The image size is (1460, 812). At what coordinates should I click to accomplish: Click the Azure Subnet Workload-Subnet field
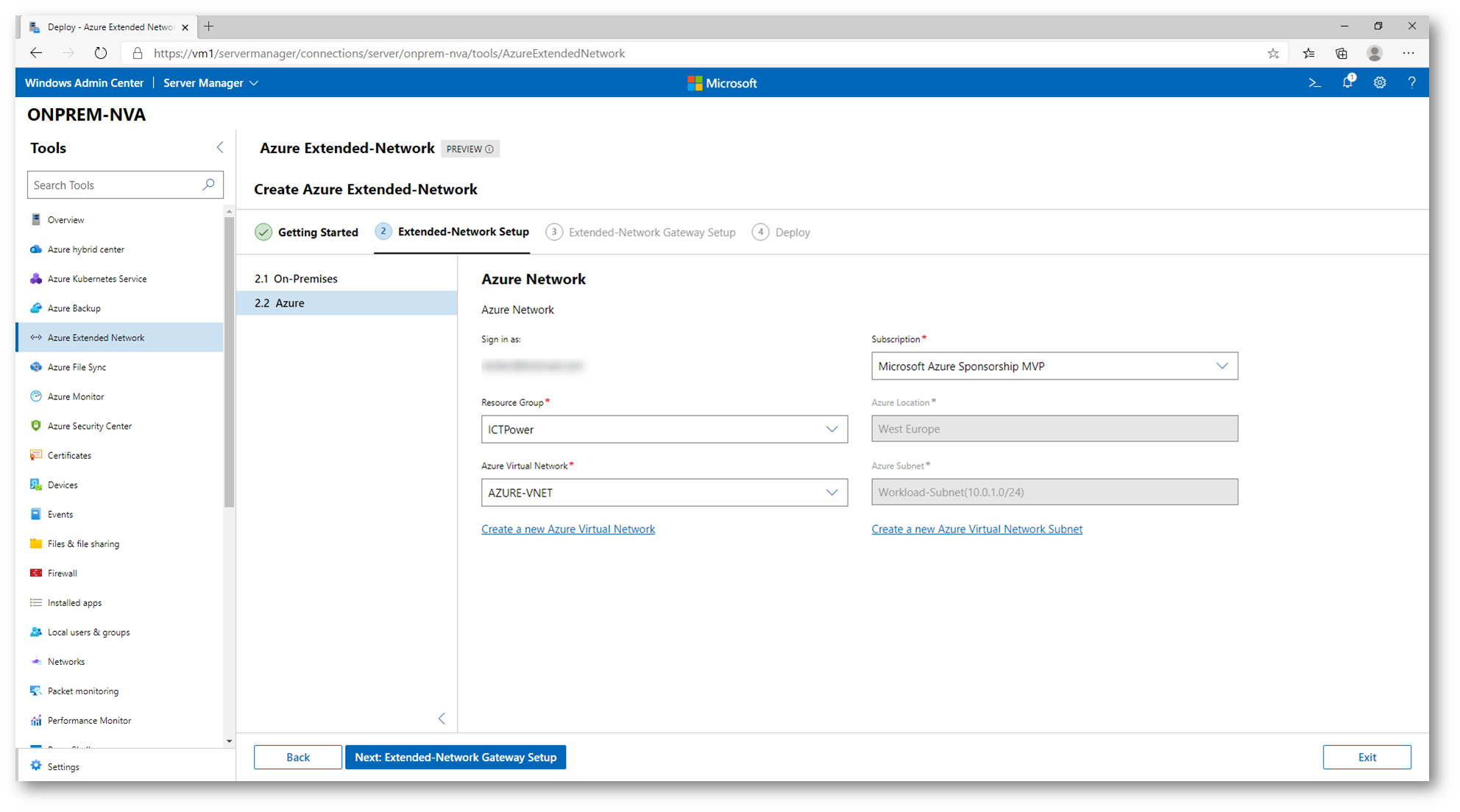[x=1055, y=492]
